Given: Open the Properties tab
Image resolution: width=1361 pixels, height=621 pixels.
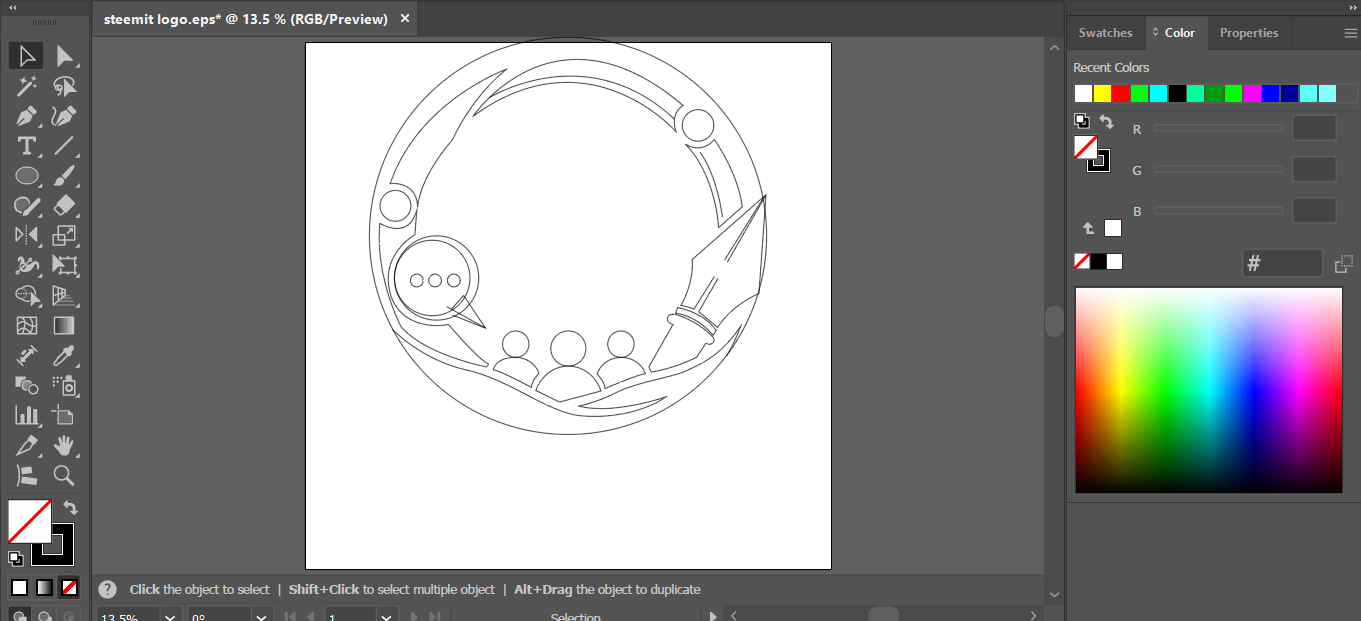Looking at the screenshot, I should (x=1249, y=33).
